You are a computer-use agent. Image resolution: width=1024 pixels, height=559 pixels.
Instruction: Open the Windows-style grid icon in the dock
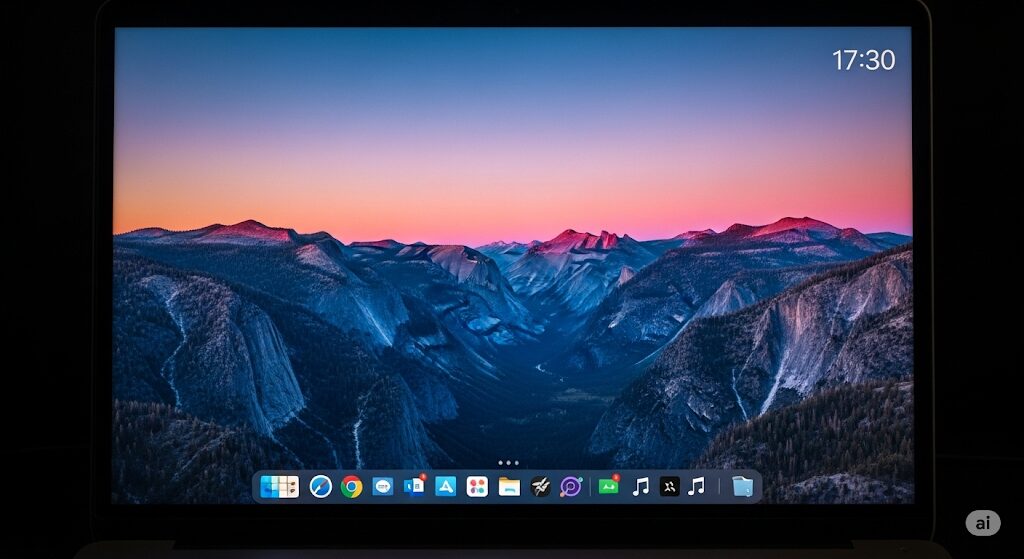[280, 487]
